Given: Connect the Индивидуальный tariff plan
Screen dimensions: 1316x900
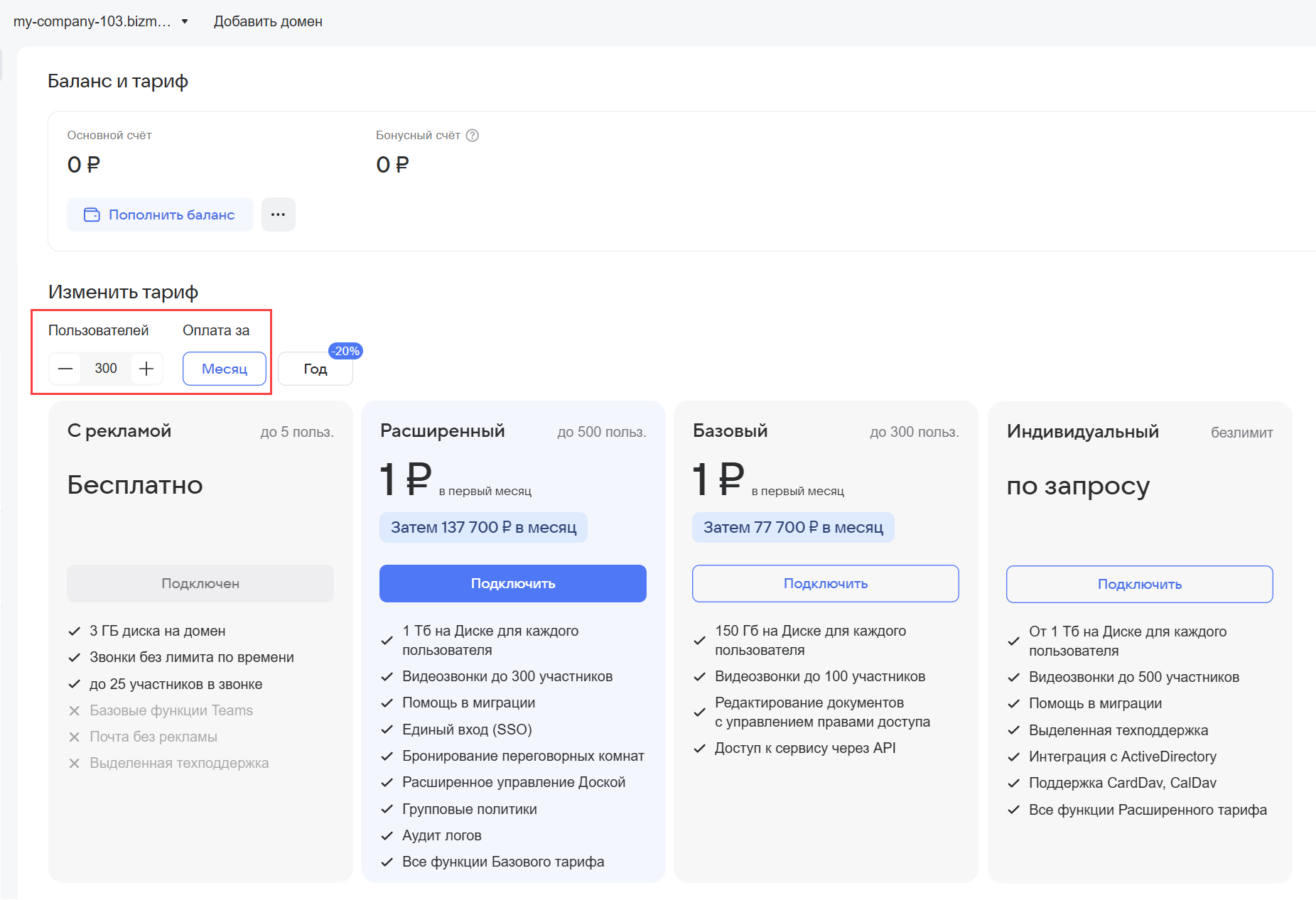Looking at the screenshot, I should (x=1139, y=584).
